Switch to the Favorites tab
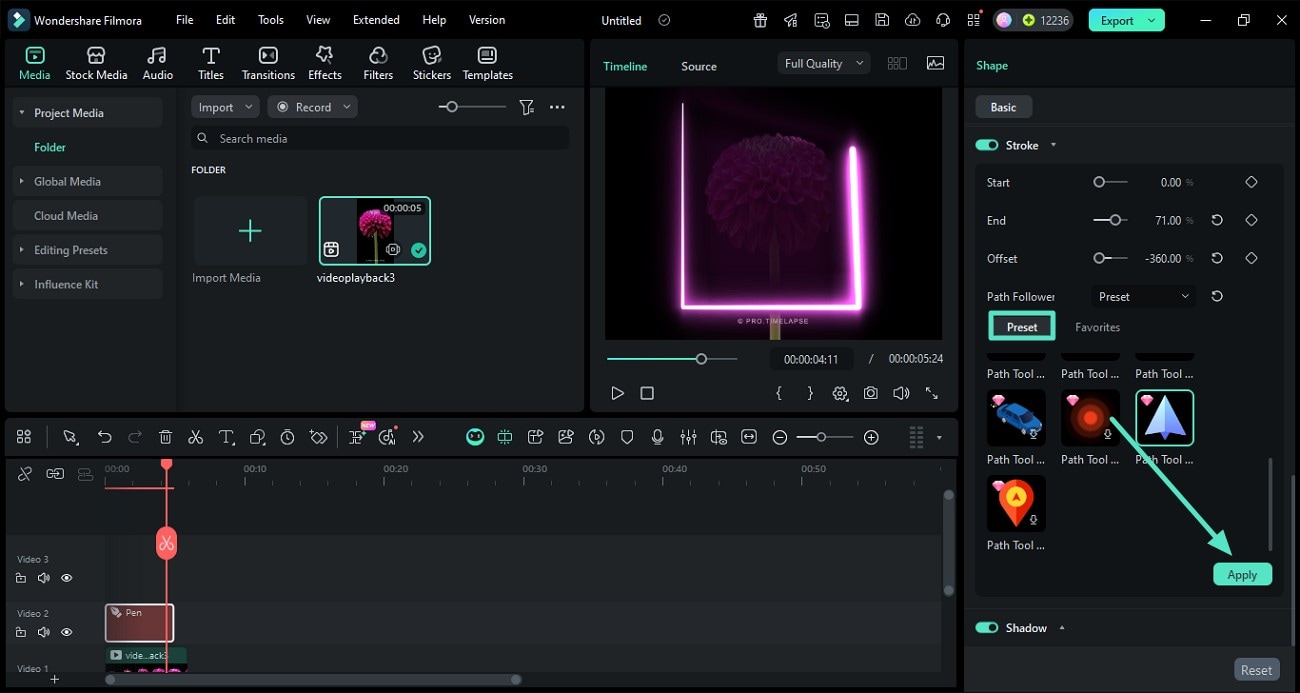This screenshot has height=693, width=1300. pyautogui.click(x=1097, y=327)
